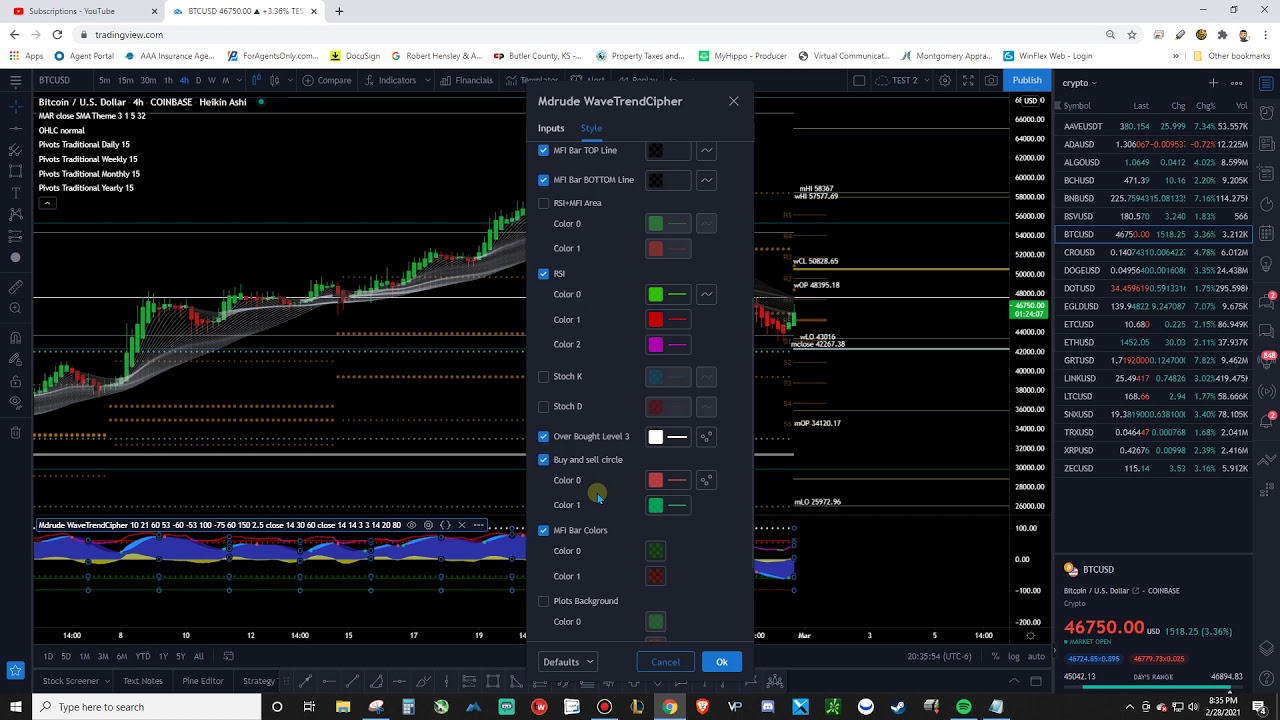Viewport: 1280px width, 720px height.
Task: Collapse the indicator legend arrow
Action: click(x=47, y=203)
